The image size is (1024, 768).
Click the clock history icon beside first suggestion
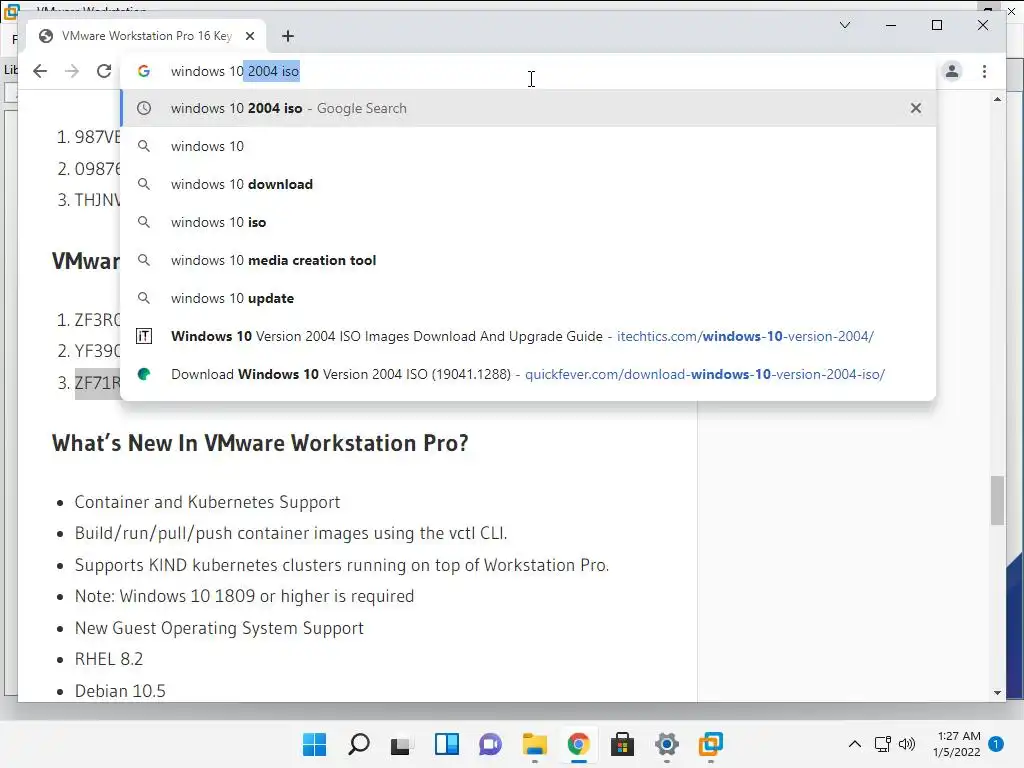[144, 108]
